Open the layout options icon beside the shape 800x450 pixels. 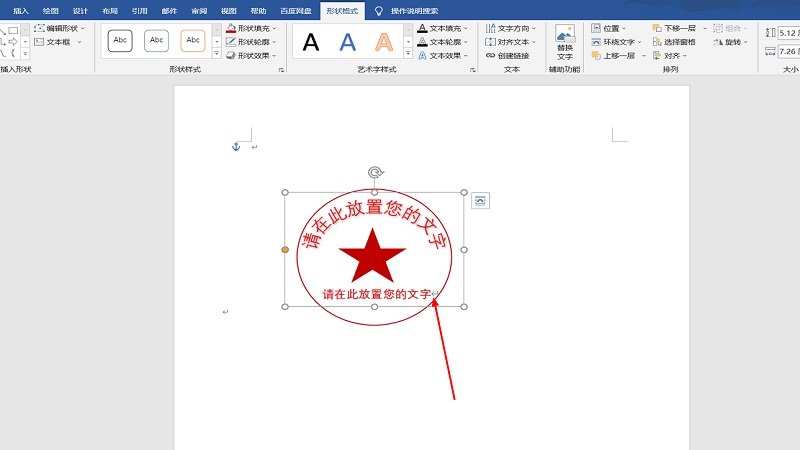coord(480,201)
